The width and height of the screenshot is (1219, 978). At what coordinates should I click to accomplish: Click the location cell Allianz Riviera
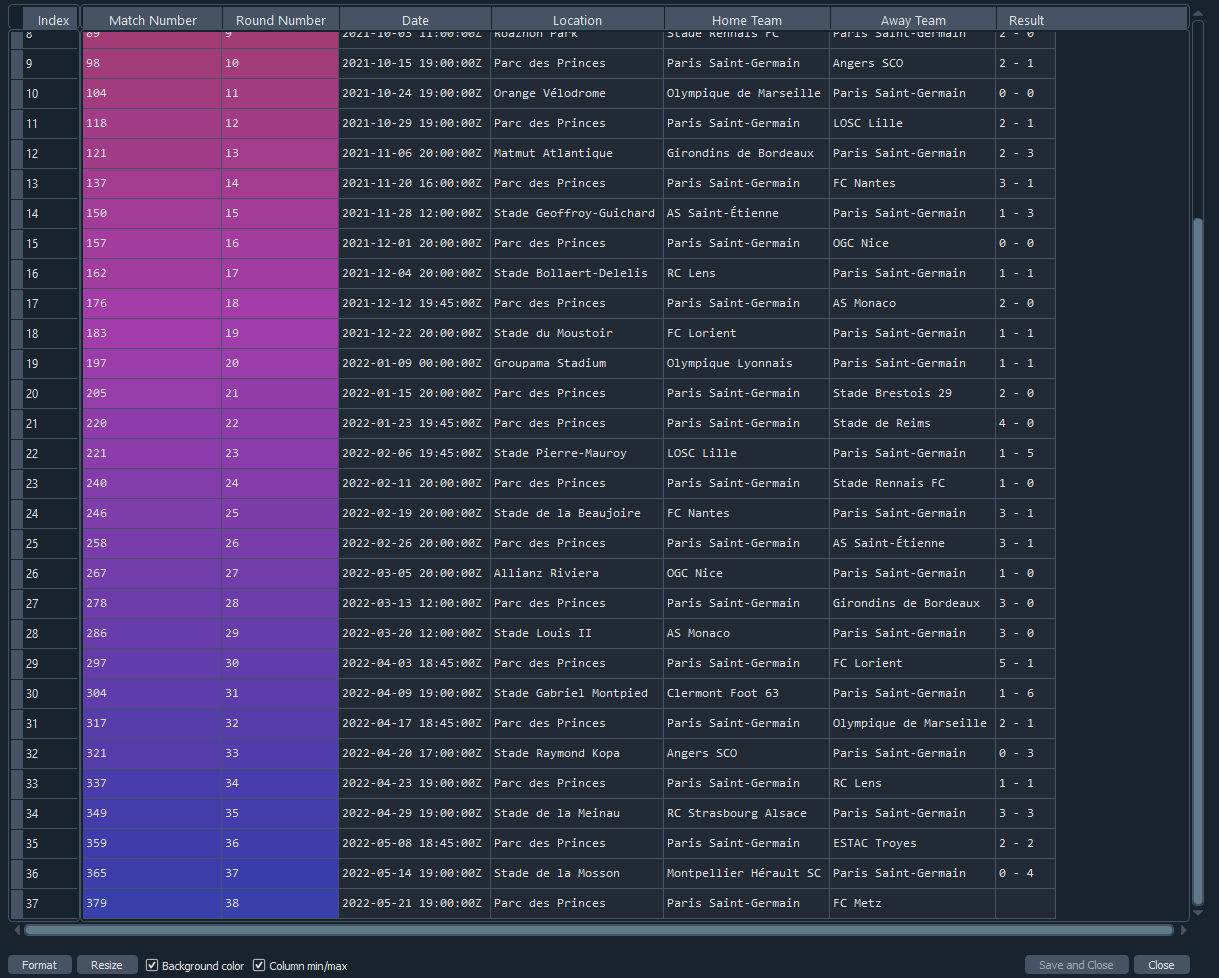[577, 573]
